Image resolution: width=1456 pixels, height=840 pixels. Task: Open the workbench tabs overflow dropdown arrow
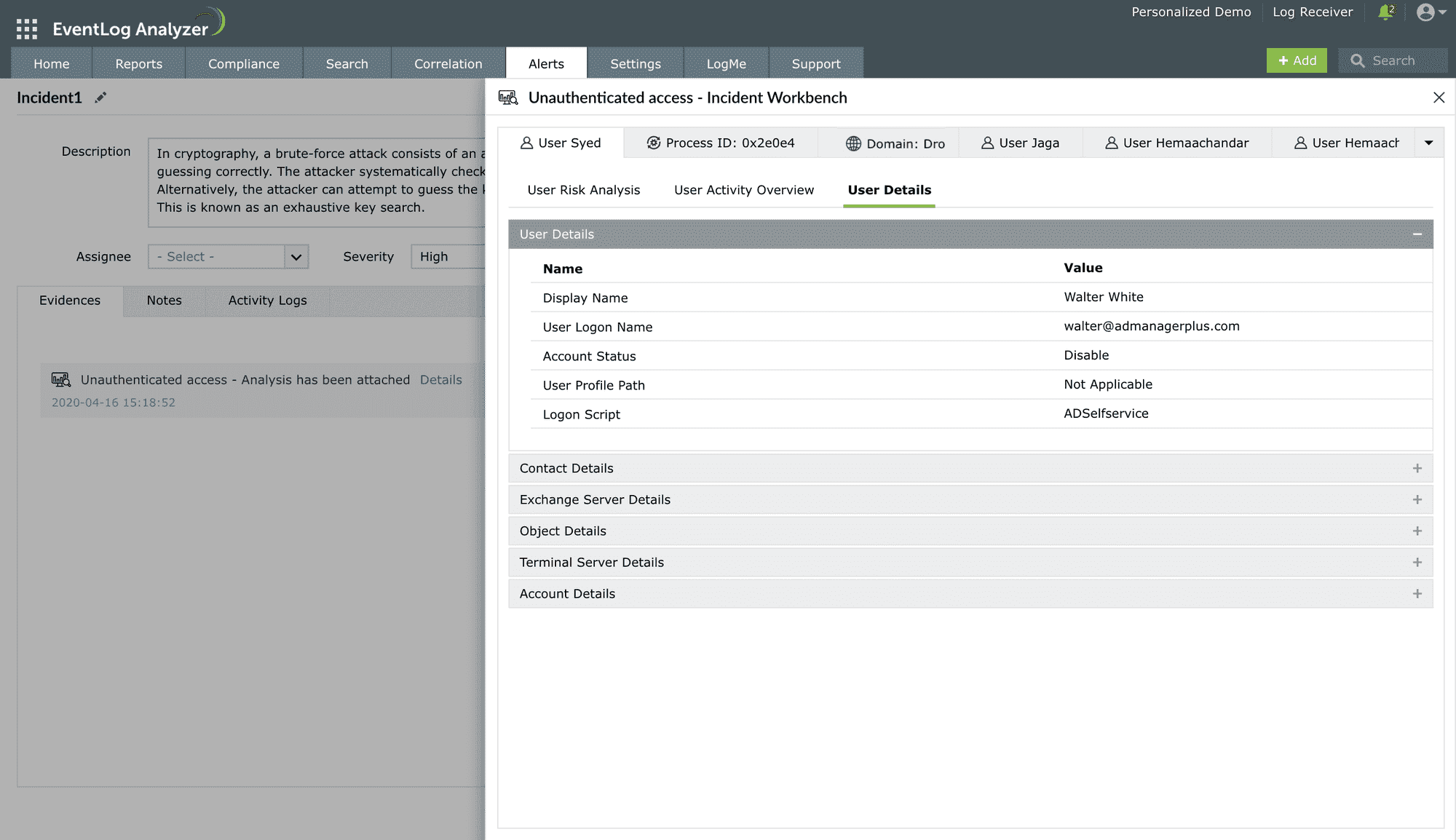tap(1428, 143)
